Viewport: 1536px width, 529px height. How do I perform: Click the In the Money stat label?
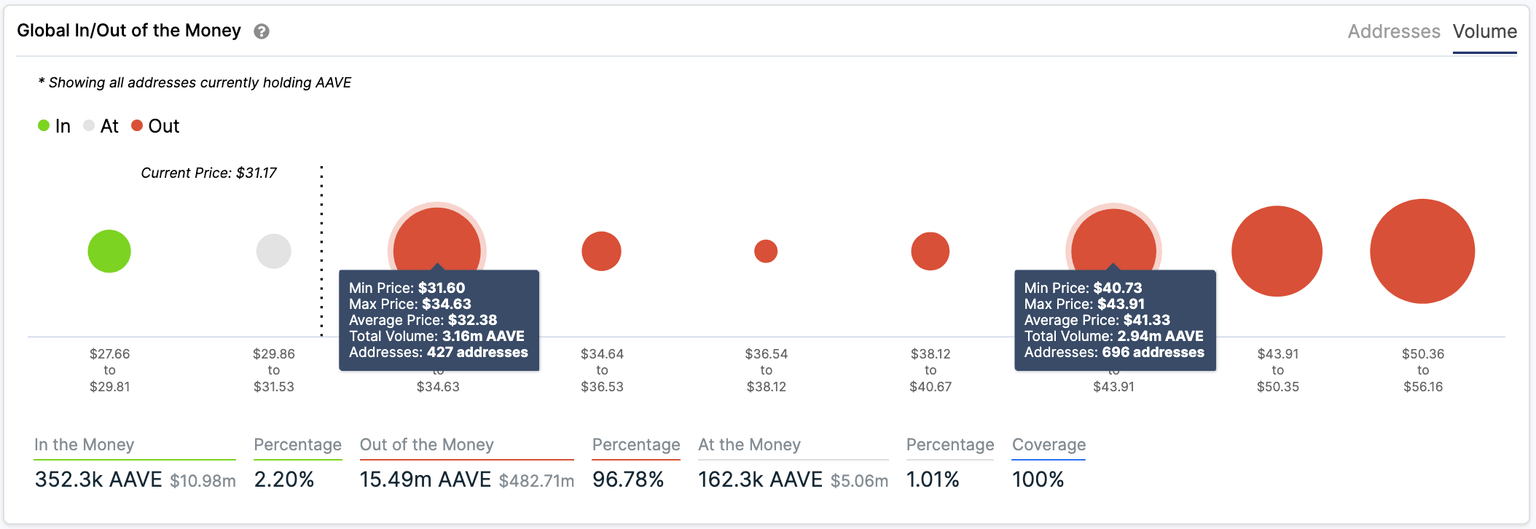tap(84, 445)
